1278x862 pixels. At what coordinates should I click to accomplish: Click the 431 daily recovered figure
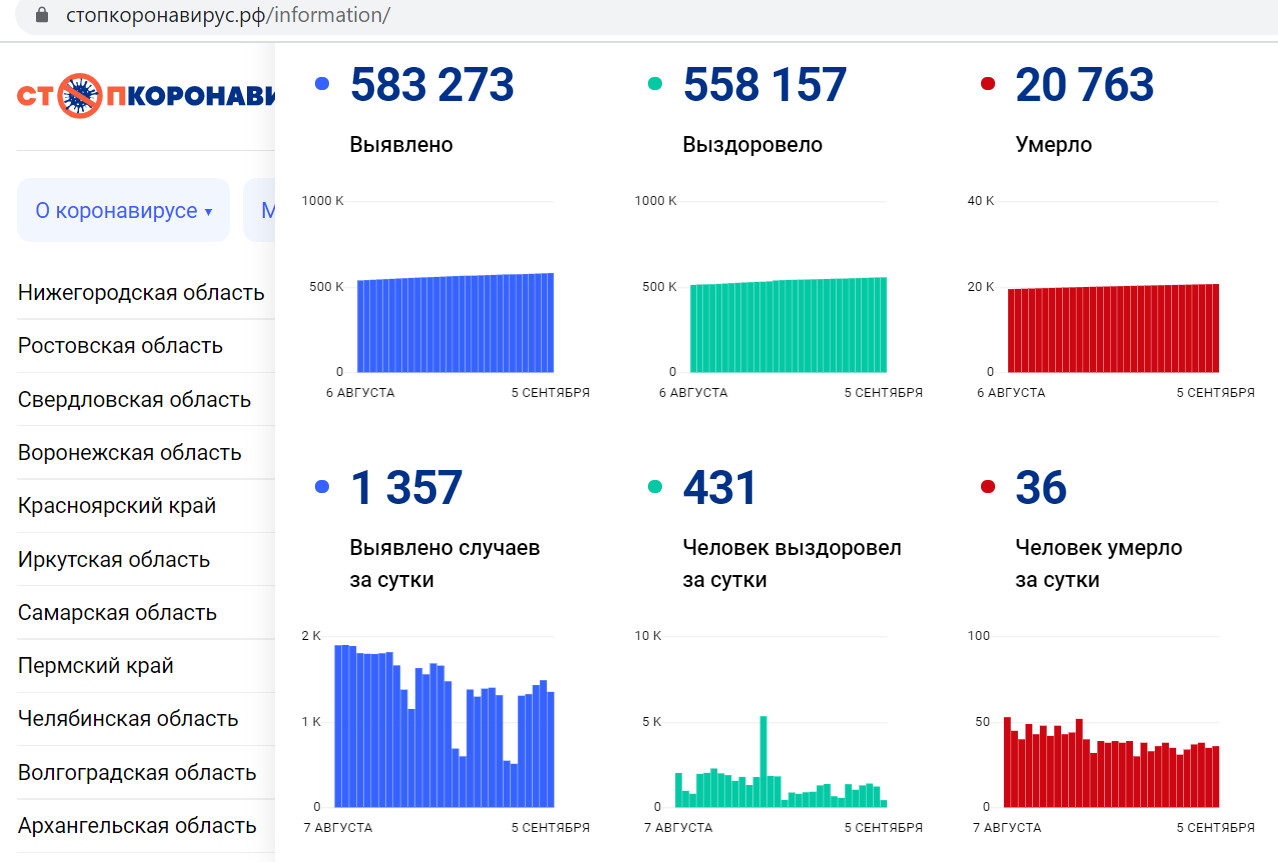point(720,488)
